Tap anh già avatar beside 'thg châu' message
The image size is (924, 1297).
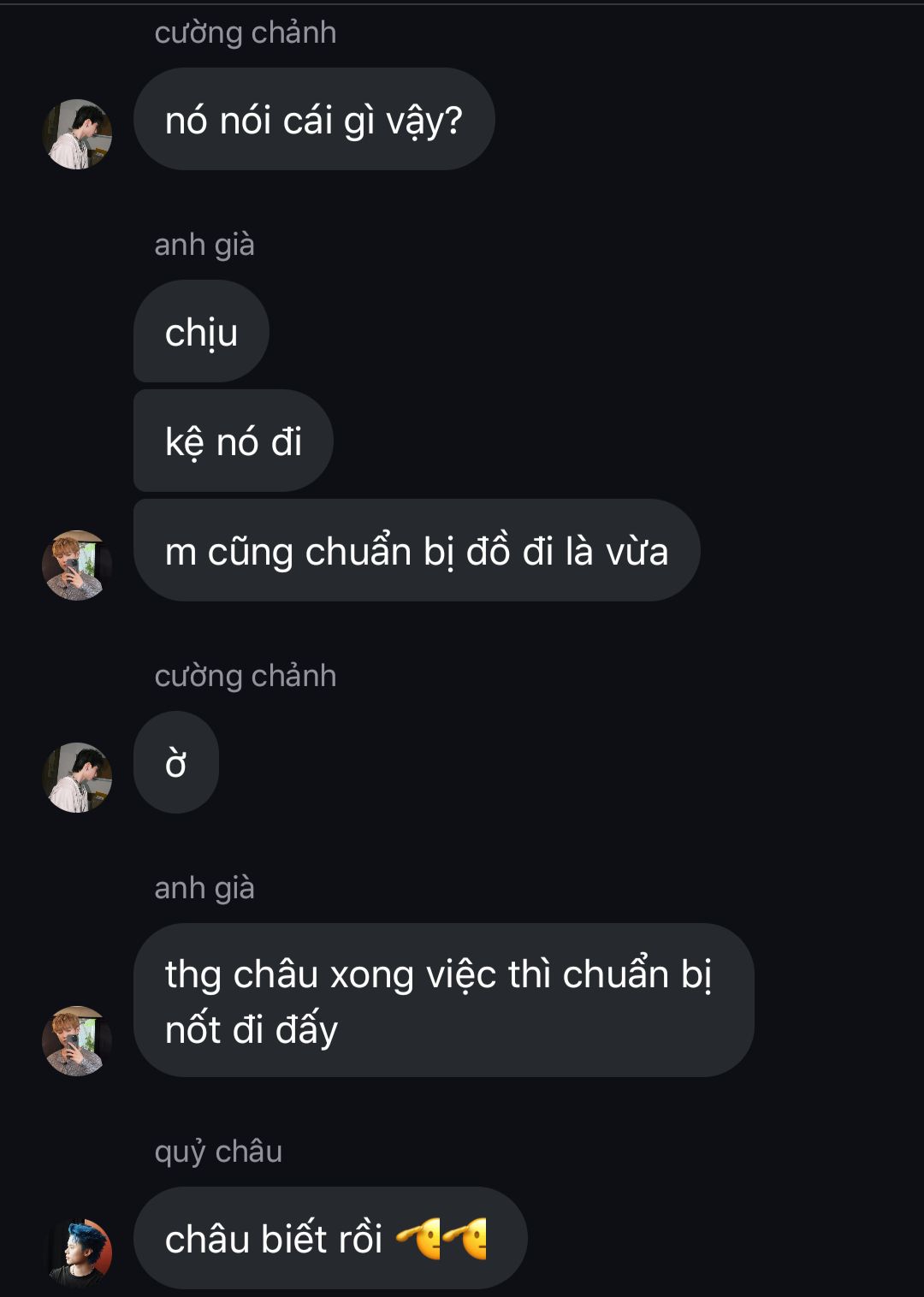click(x=77, y=1041)
